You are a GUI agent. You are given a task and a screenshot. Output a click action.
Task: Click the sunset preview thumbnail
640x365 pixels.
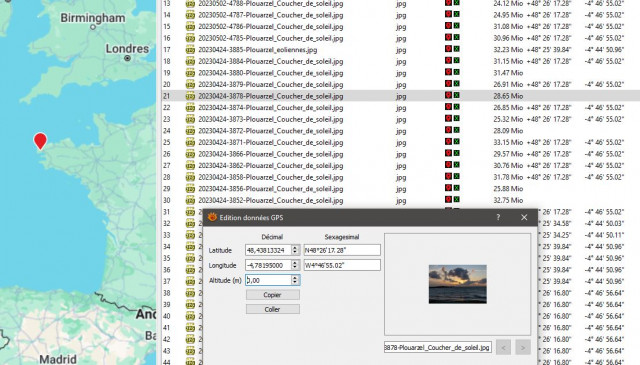[458, 284]
